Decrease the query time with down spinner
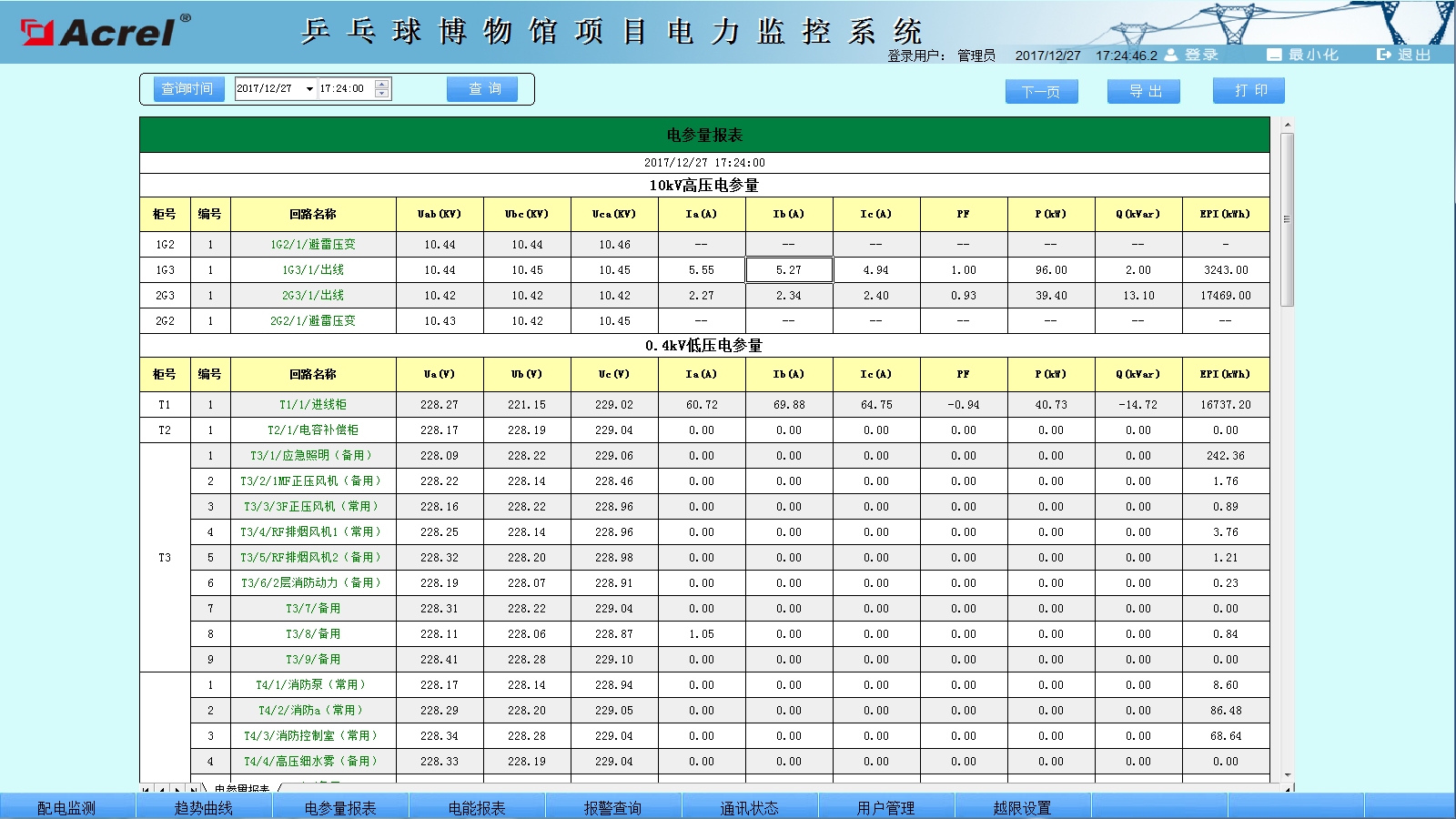This screenshot has width=1456, height=819. click(x=382, y=93)
